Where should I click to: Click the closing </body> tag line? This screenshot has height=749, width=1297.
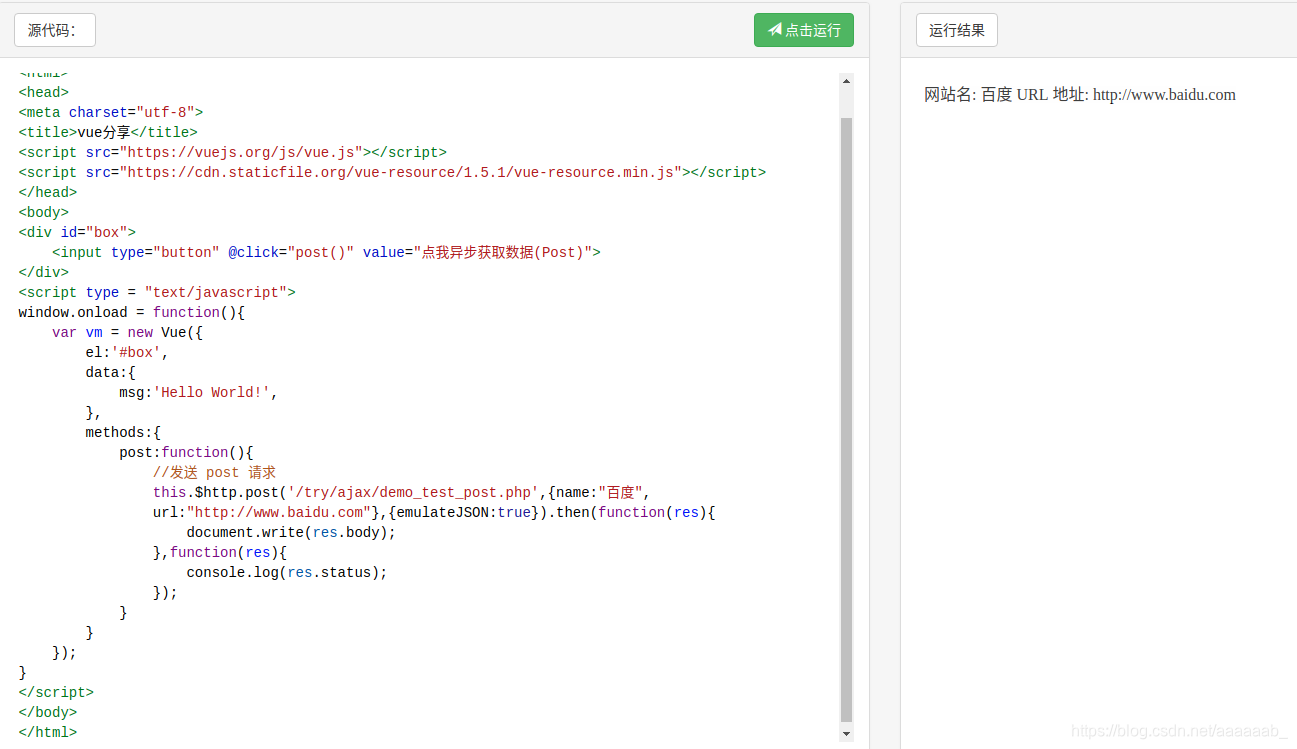click(47, 712)
